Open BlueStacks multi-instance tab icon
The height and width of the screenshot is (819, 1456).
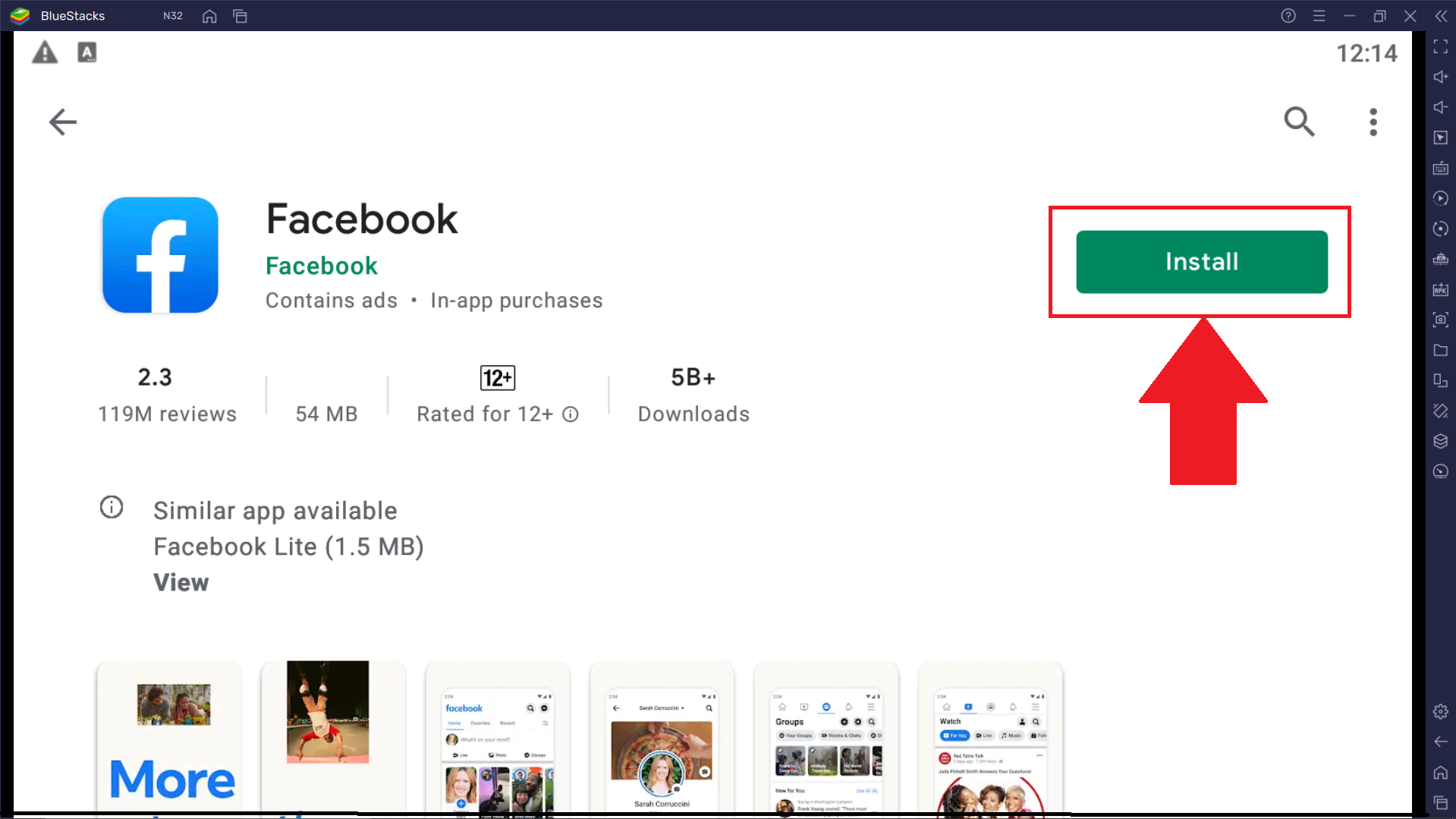pos(241,16)
